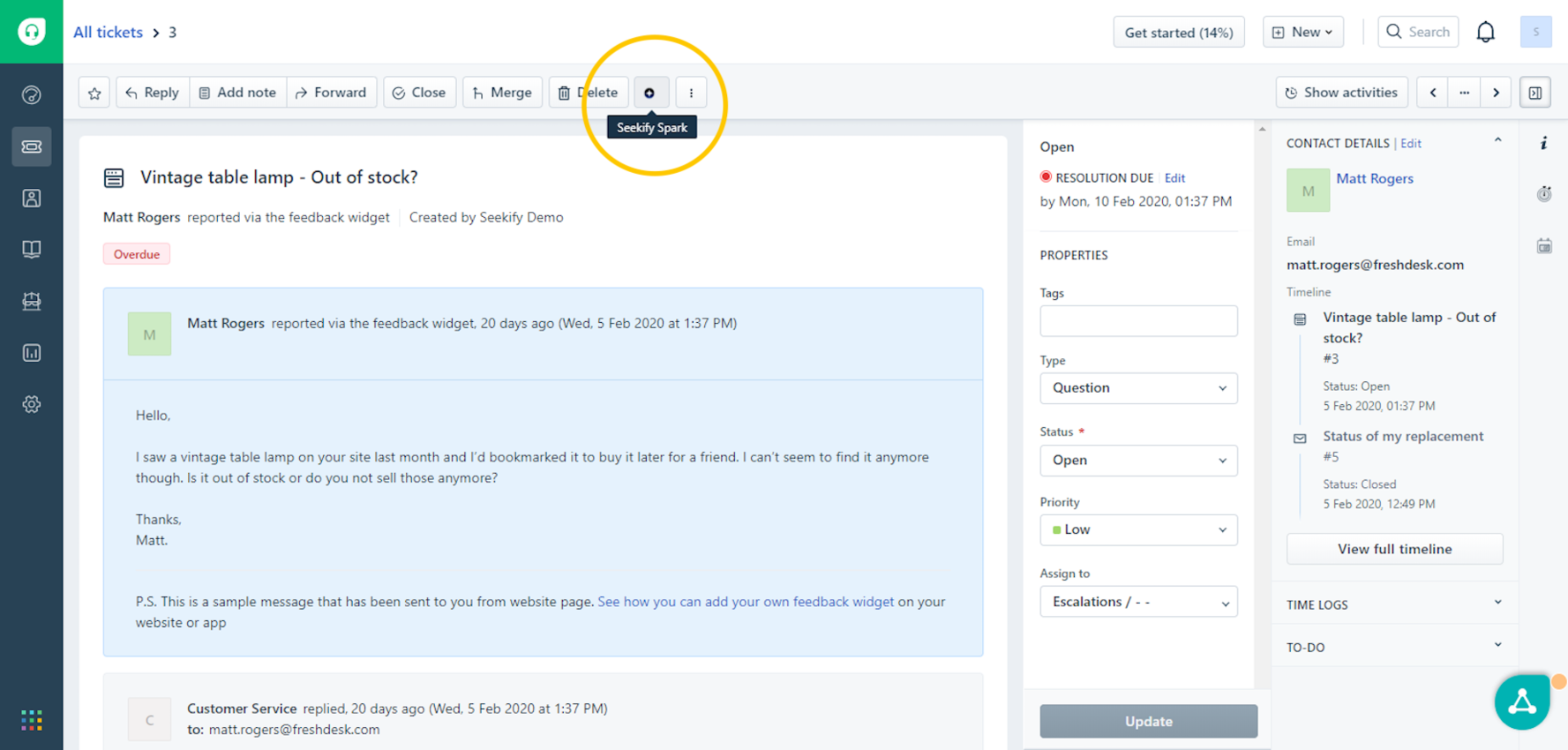1568x750 pixels.
Task: Click the ellipsis between navigation arrows
Action: click(x=1465, y=93)
